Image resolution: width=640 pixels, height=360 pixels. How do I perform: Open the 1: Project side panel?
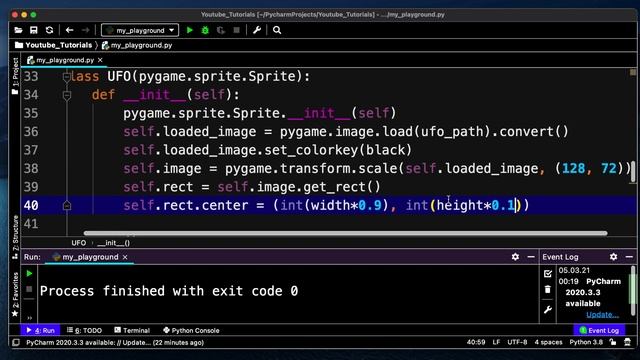tap(15, 76)
